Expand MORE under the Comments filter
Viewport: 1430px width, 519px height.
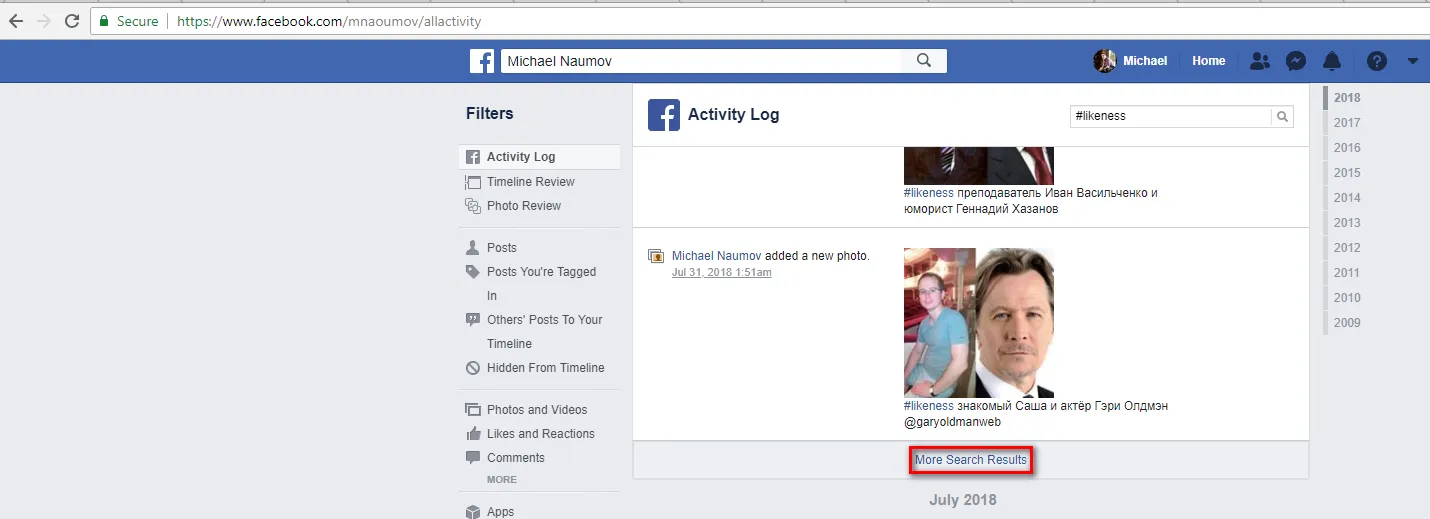502,480
